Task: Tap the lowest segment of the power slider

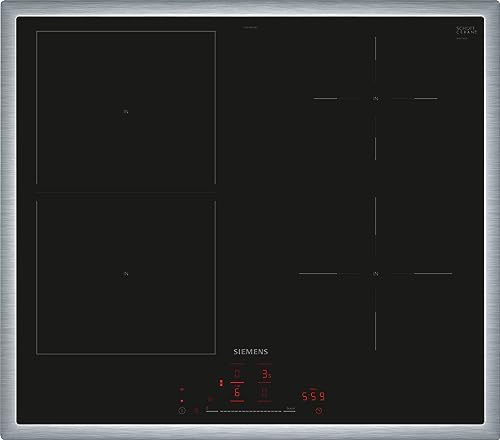Action: 212,411
